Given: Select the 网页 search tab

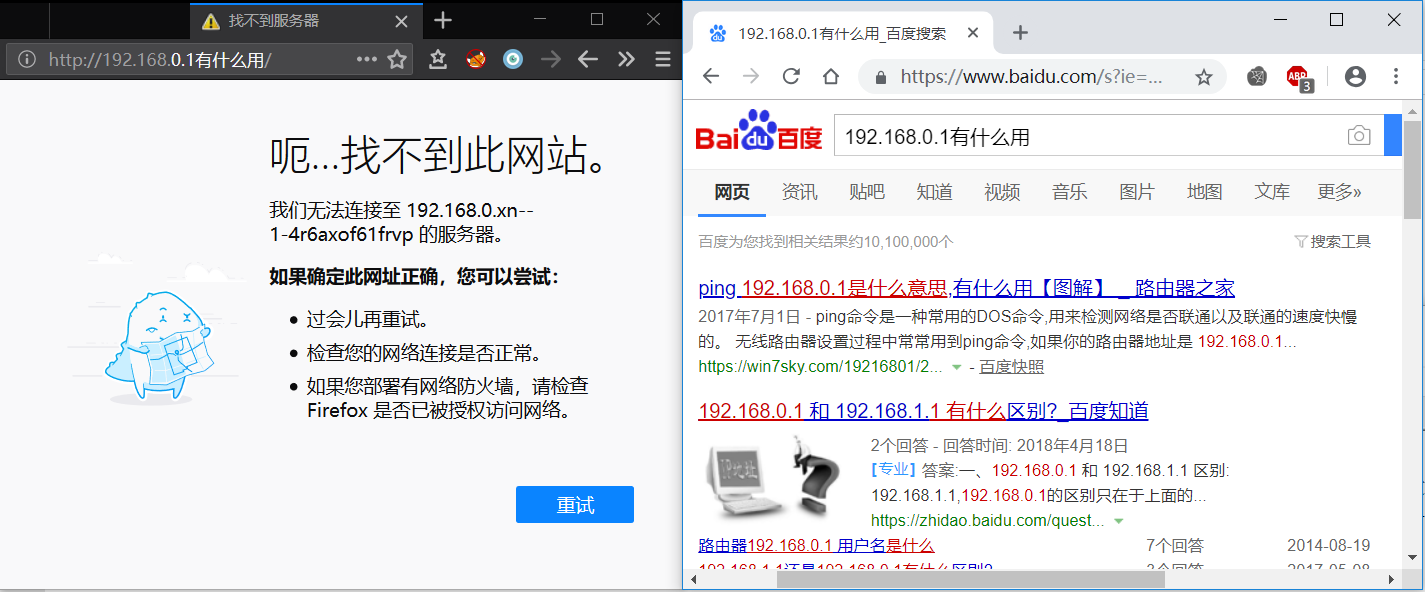Looking at the screenshot, I should (x=732, y=191).
